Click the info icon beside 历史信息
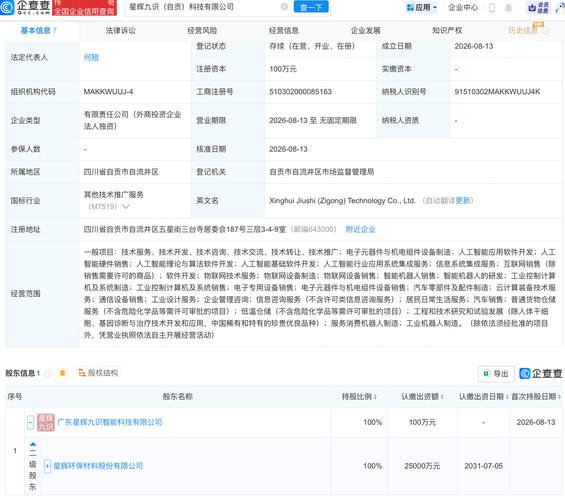565x500 pixels. [x=546, y=31]
